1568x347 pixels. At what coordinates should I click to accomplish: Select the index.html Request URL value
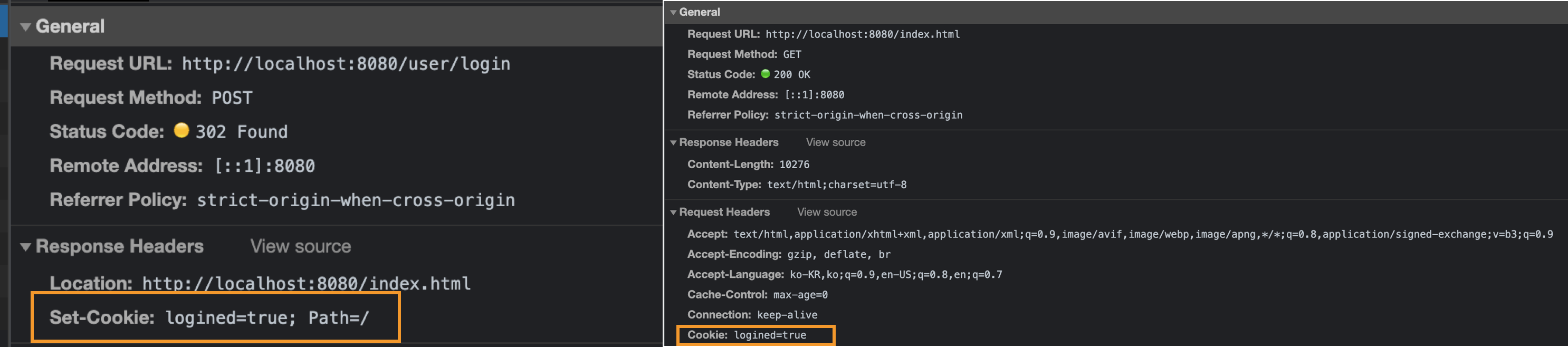863,34
